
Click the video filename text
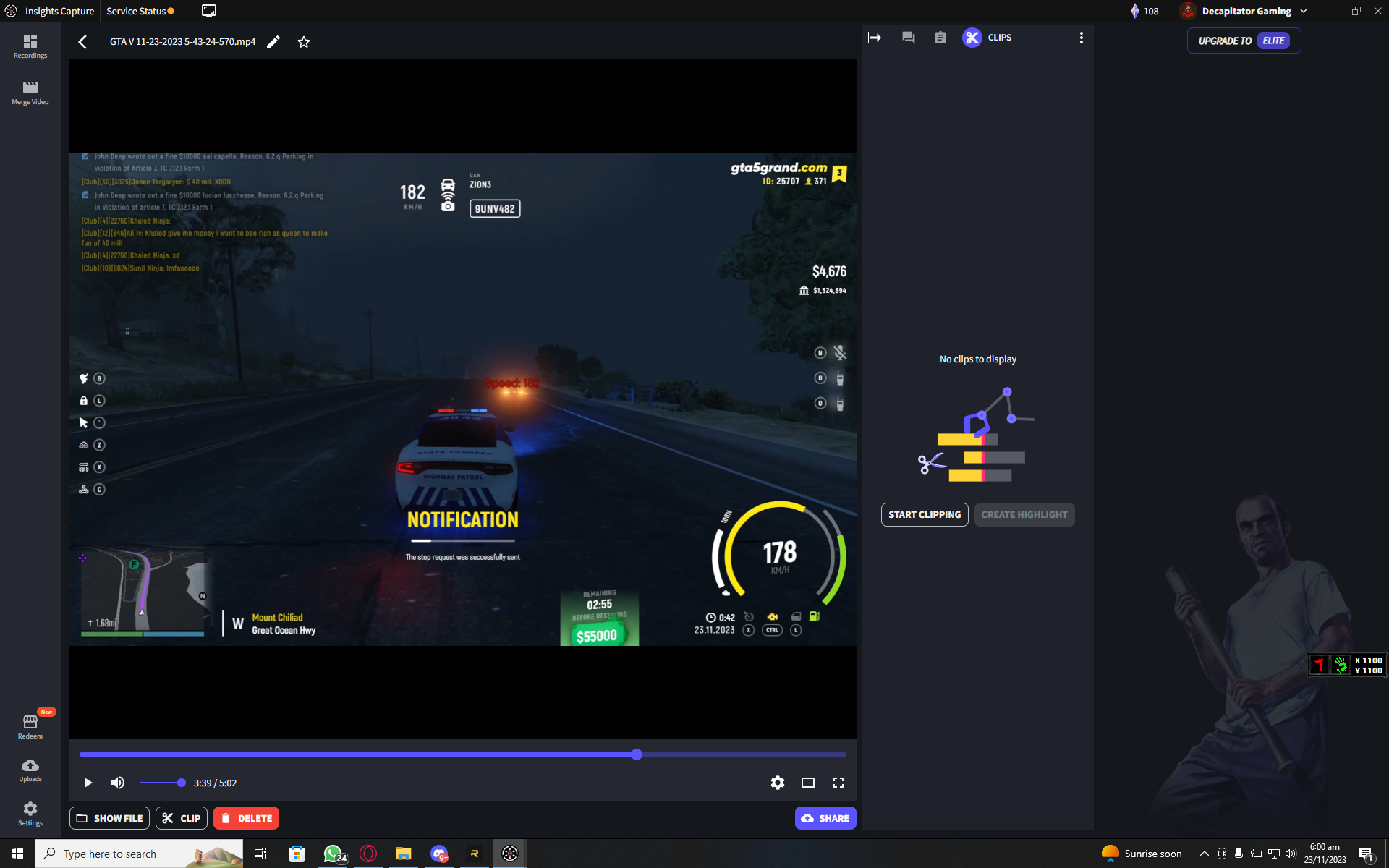(182, 42)
